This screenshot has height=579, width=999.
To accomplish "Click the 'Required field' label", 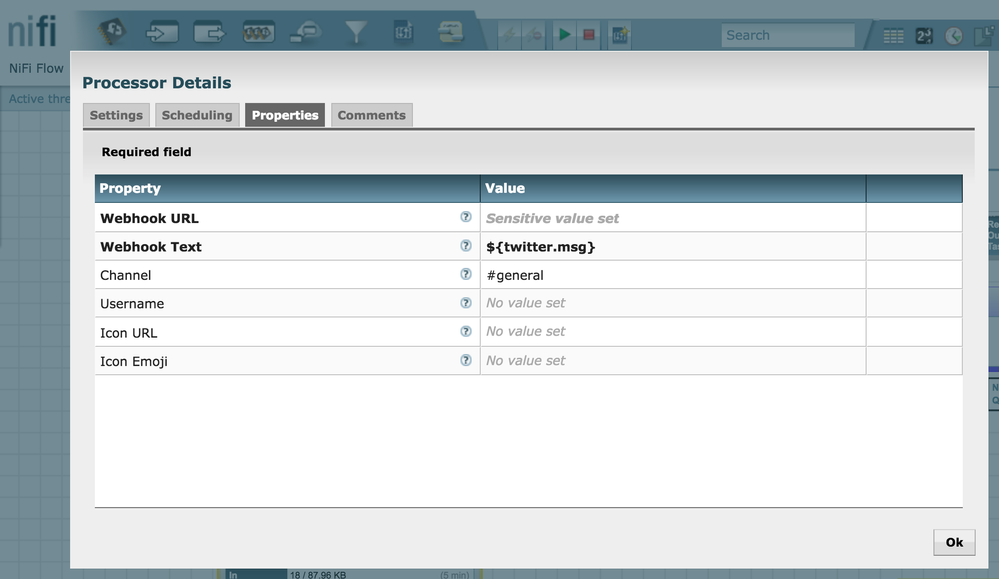I will point(147,152).
